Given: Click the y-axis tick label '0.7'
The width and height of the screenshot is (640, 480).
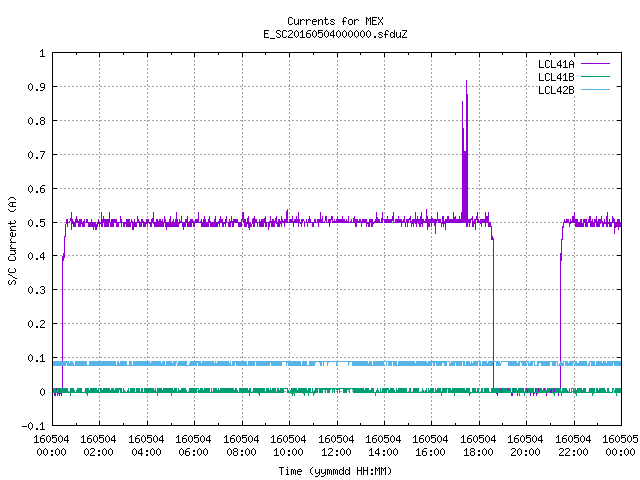Looking at the screenshot, I should [36, 155].
